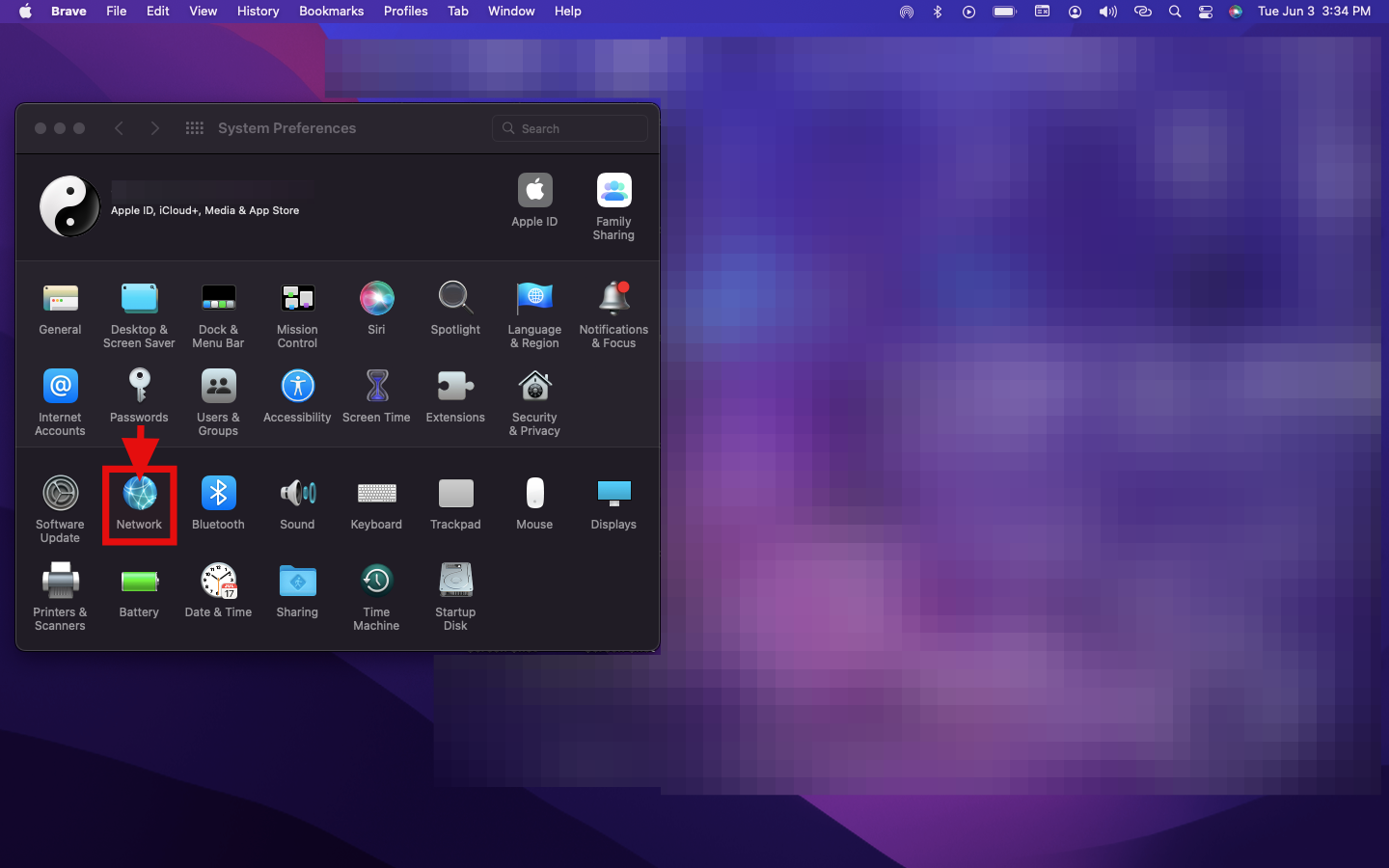
Task: Open Users & Groups preferences
Action: (x=218, y=403)
